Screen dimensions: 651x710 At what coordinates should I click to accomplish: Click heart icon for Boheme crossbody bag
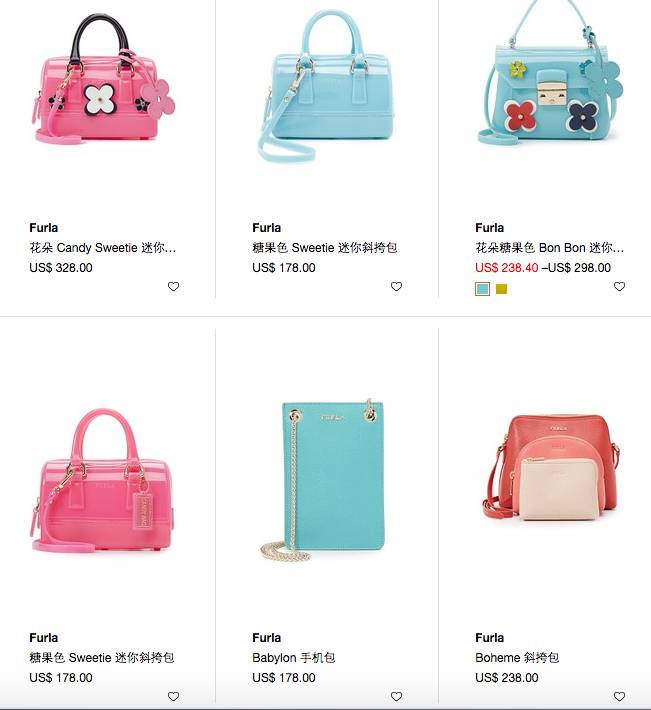pyautogui.click(x=619, y=696)
